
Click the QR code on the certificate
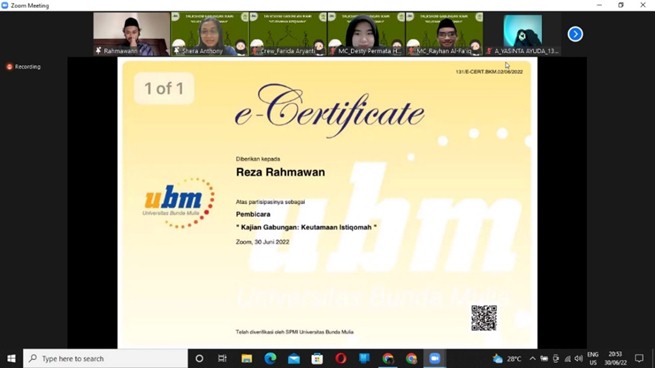click(484, 318)
